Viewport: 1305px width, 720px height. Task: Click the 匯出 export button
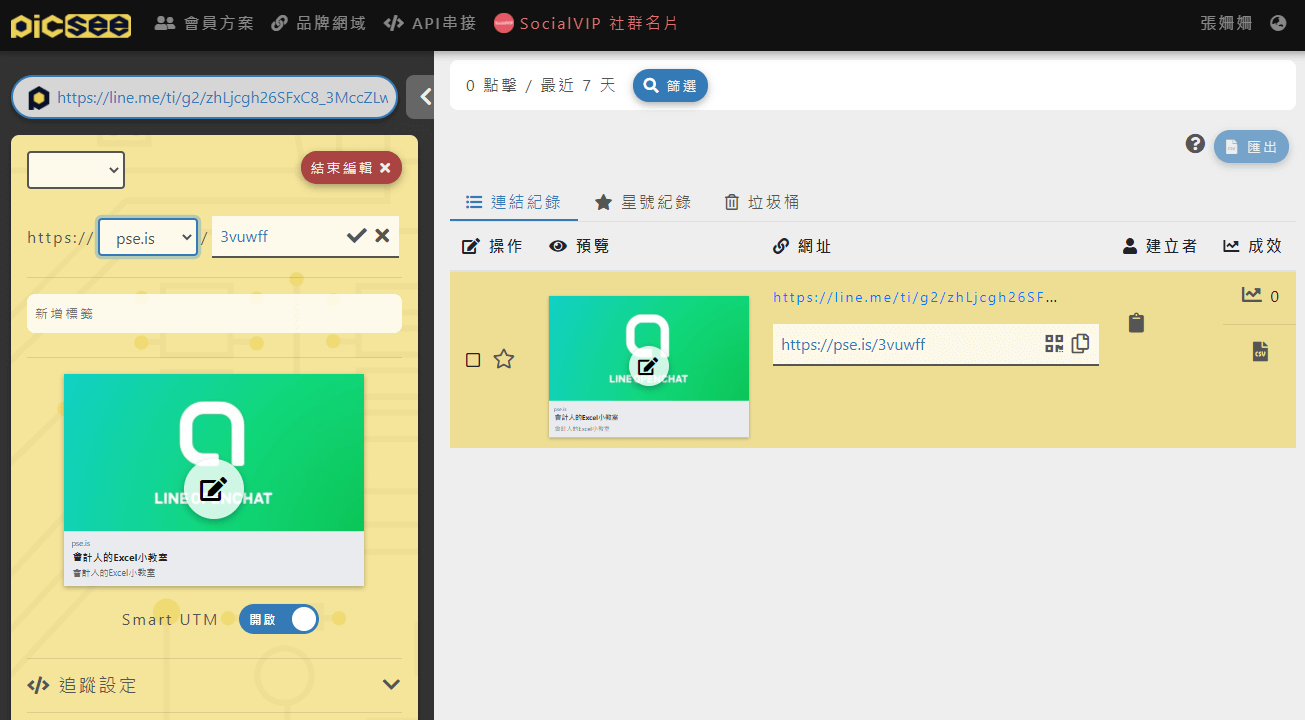pos(1251,147)
